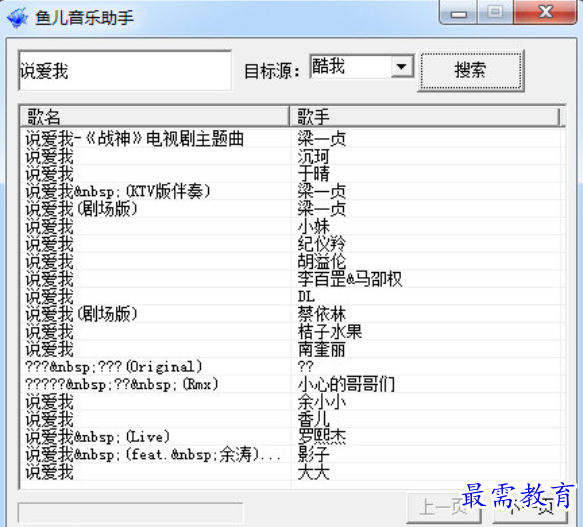This screenshot has height=527, width=583.
Task: Click the 上一页 previous page button
Action: point(444,508)
